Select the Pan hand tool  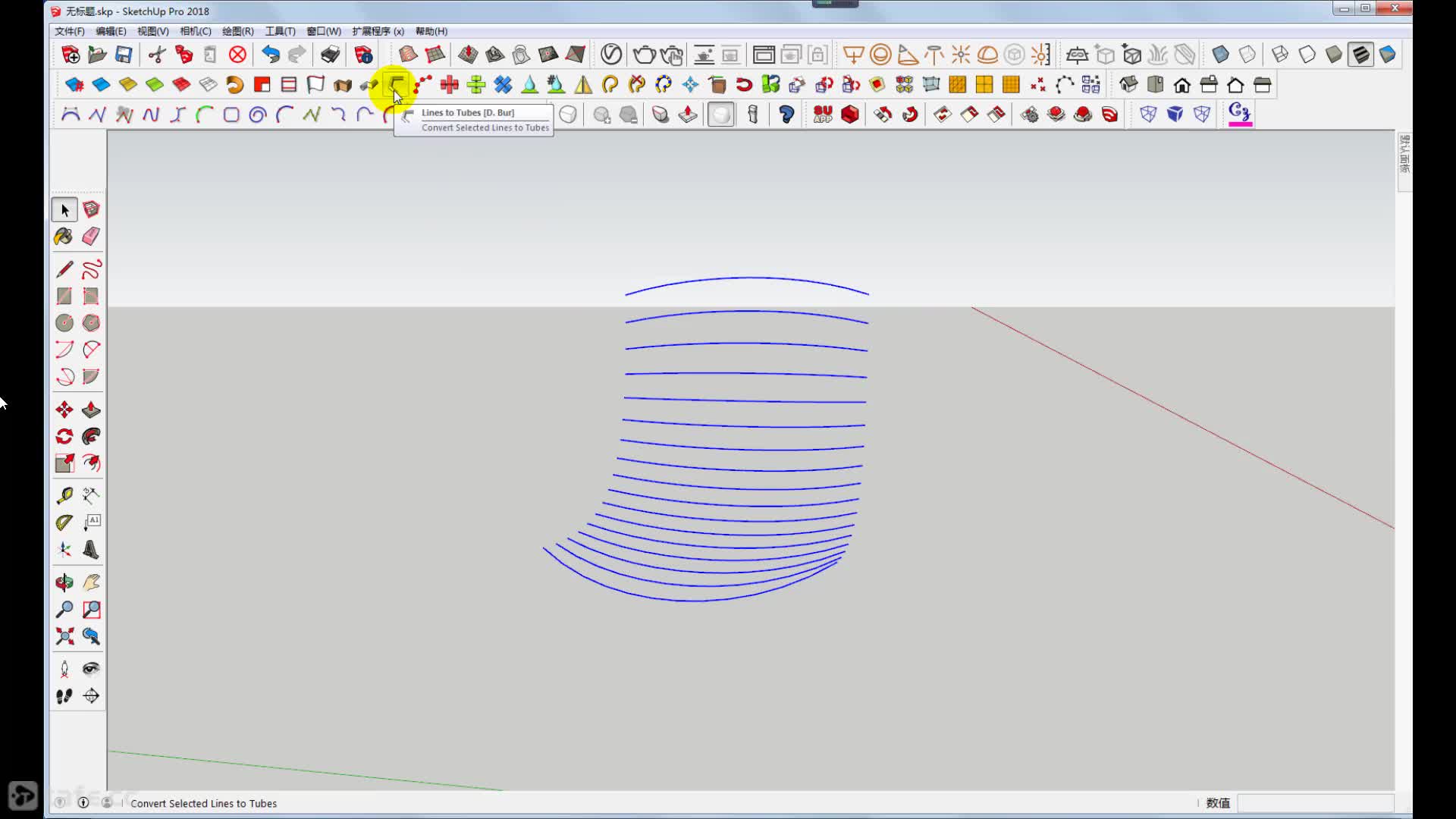(x=91, y=582)
